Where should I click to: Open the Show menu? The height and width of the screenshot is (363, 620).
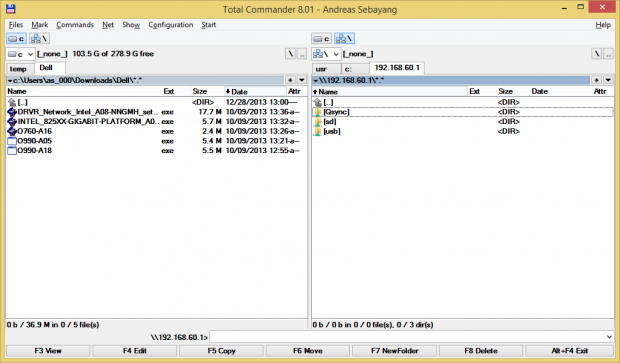[131, 25]
